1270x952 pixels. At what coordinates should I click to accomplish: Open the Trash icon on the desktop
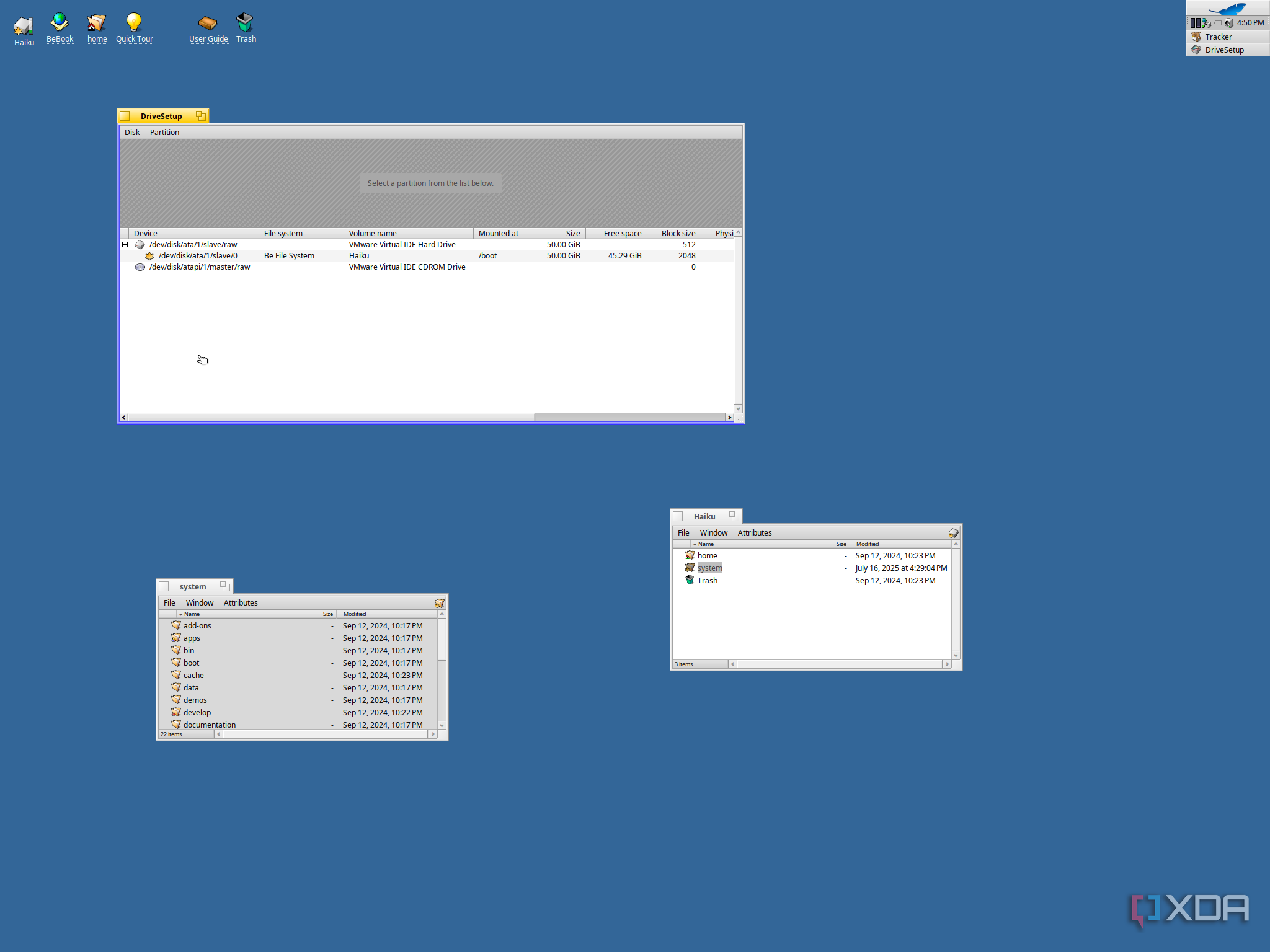246,22
